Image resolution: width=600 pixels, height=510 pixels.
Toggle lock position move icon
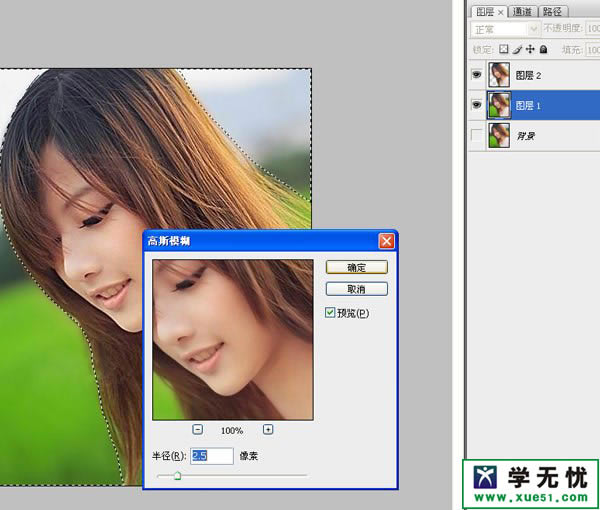pos(530,49)
